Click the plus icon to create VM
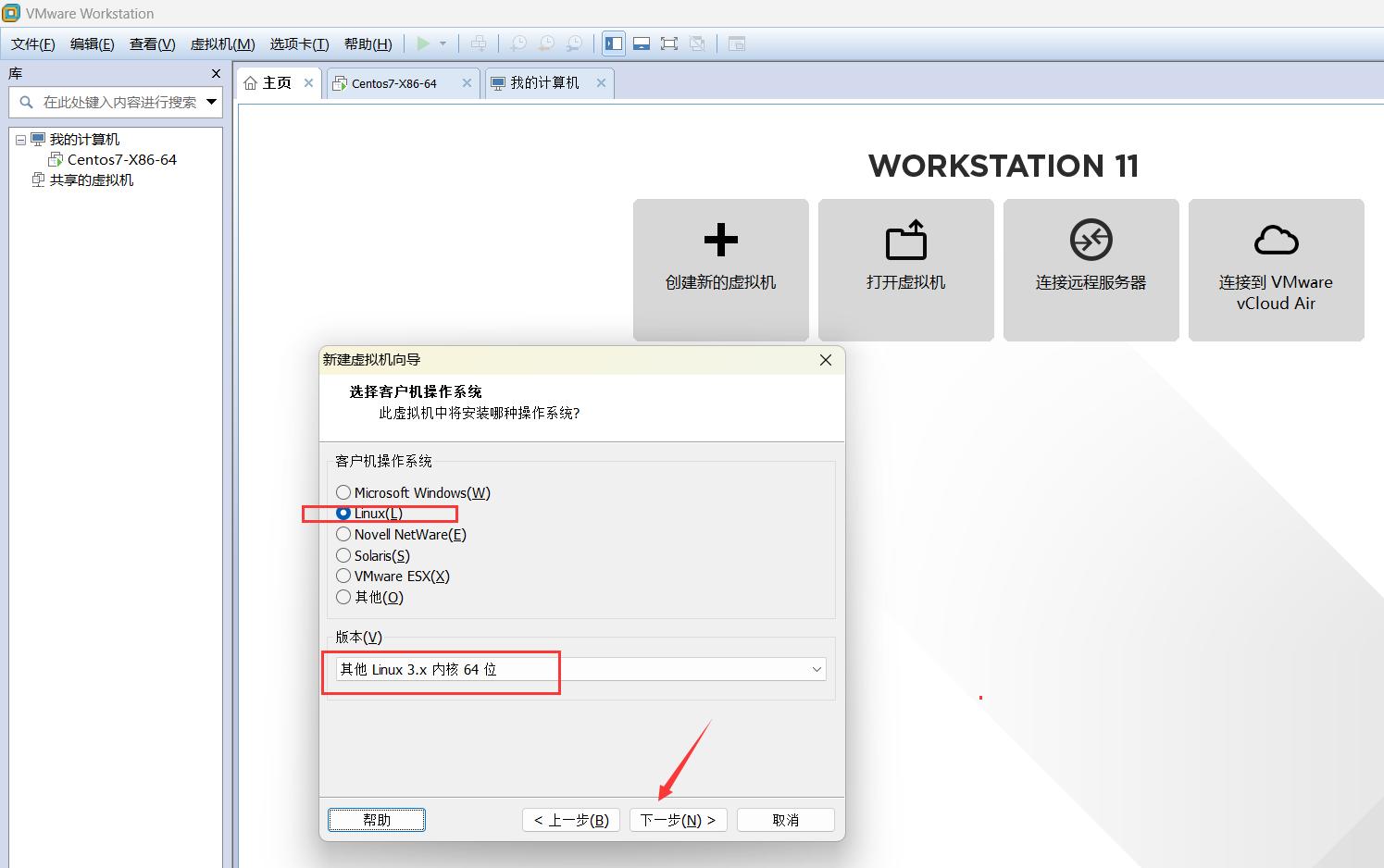Image resolution: width=1384 pixels, height=868 pixels. click(x=720, y=240)
